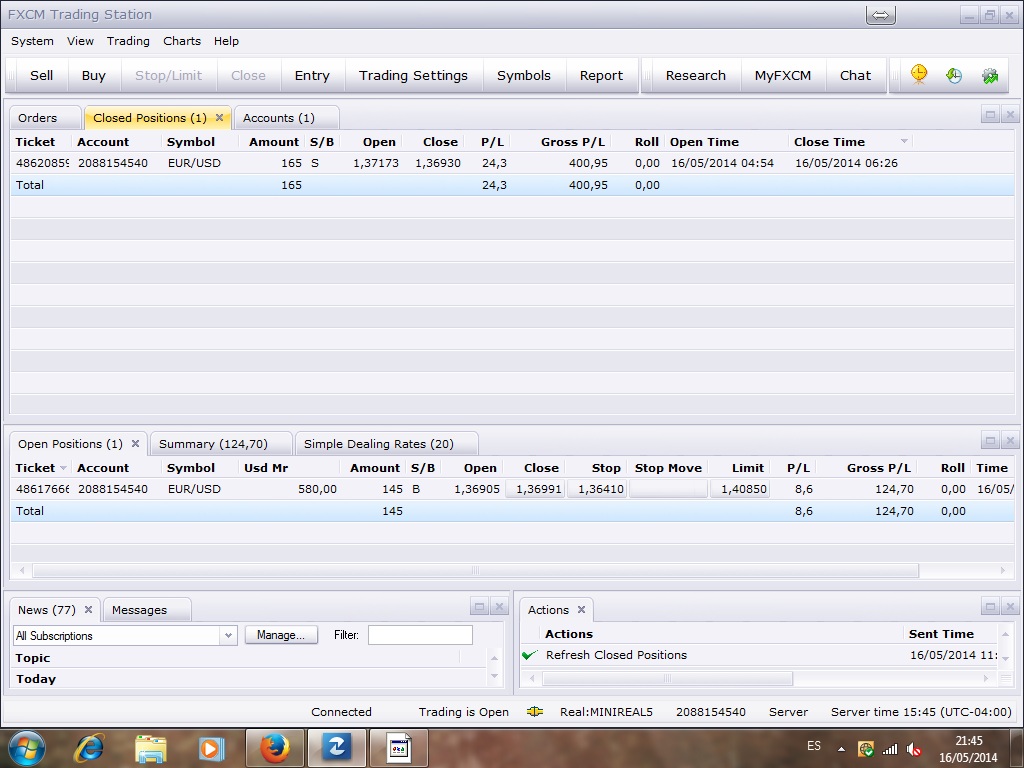
Task: Open Trading Settings from the toolbar
Action: click(x=413, y=75)
